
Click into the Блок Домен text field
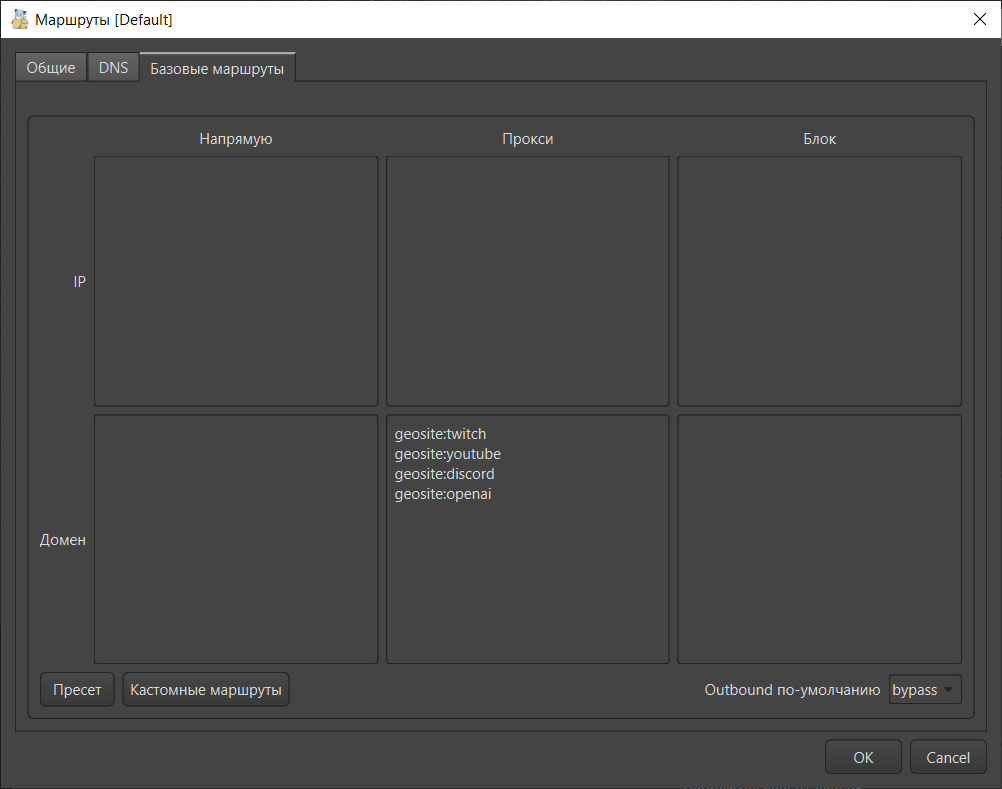(819, 539)
